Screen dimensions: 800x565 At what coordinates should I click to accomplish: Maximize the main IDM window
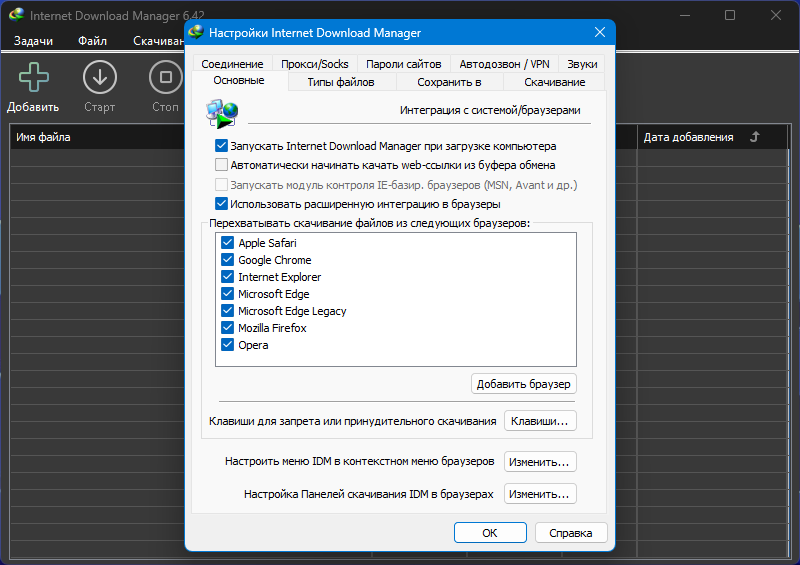coord(730,15)
